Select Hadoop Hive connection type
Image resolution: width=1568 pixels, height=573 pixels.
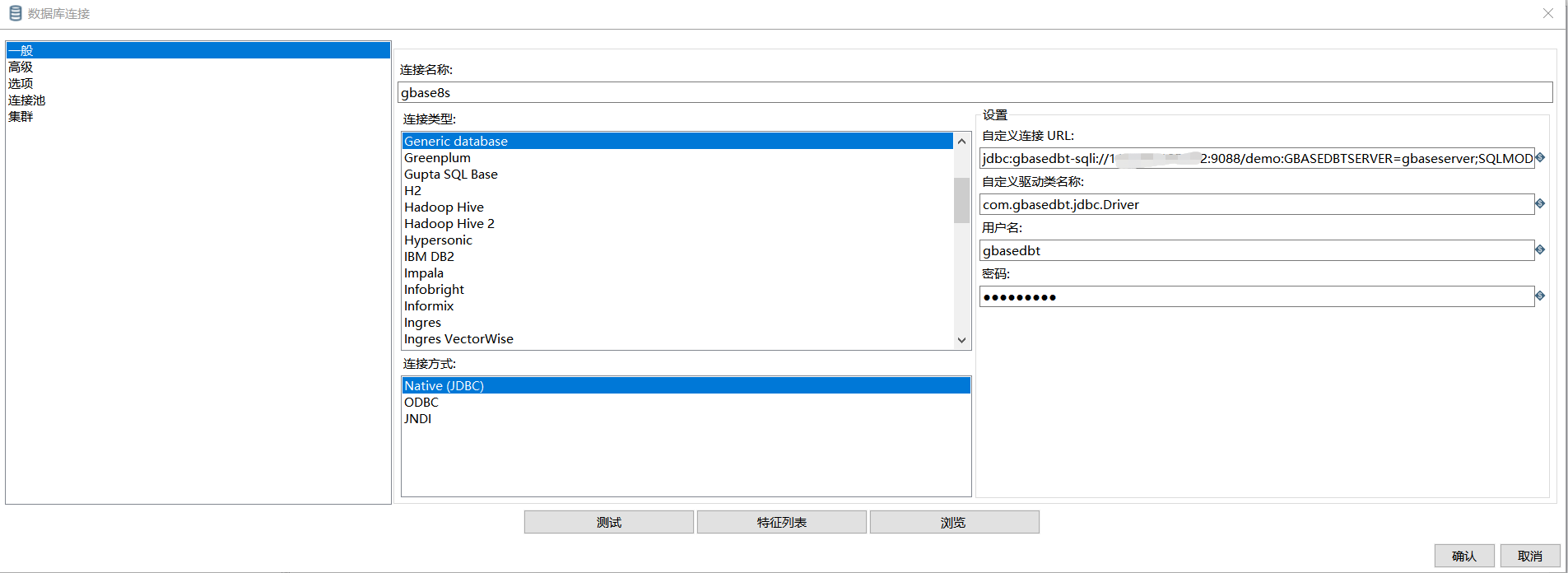(x=677, y=207)
